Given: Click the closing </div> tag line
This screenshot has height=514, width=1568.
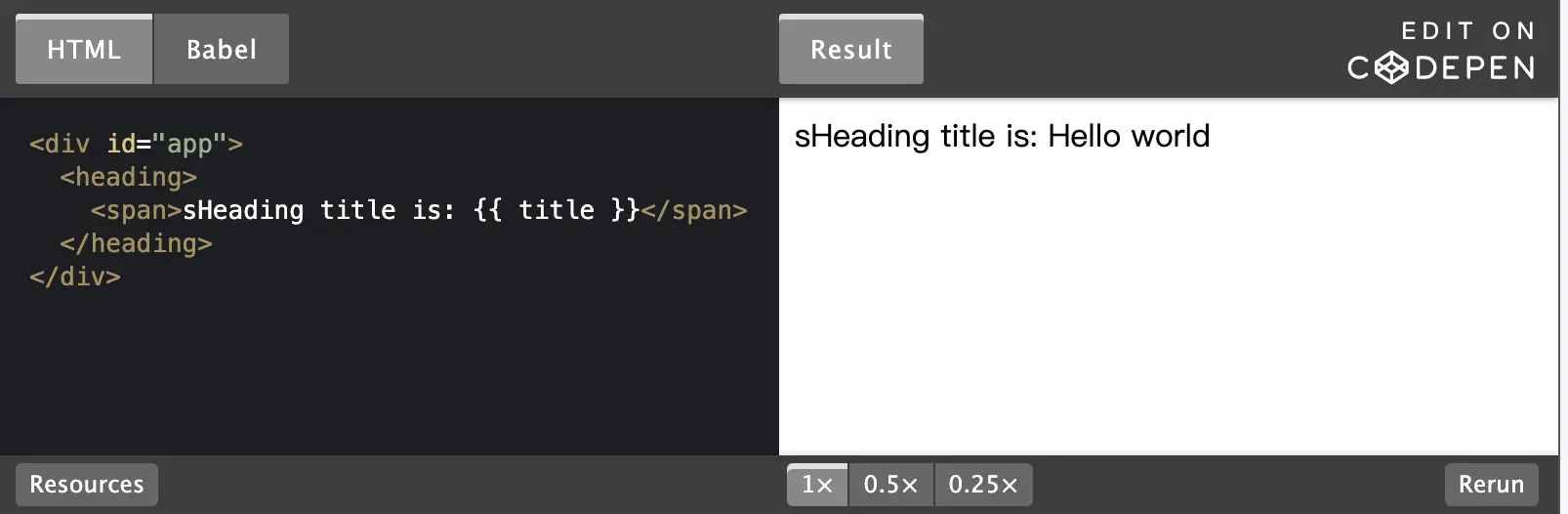Looking at the screenshot, I should coord(74,278).
